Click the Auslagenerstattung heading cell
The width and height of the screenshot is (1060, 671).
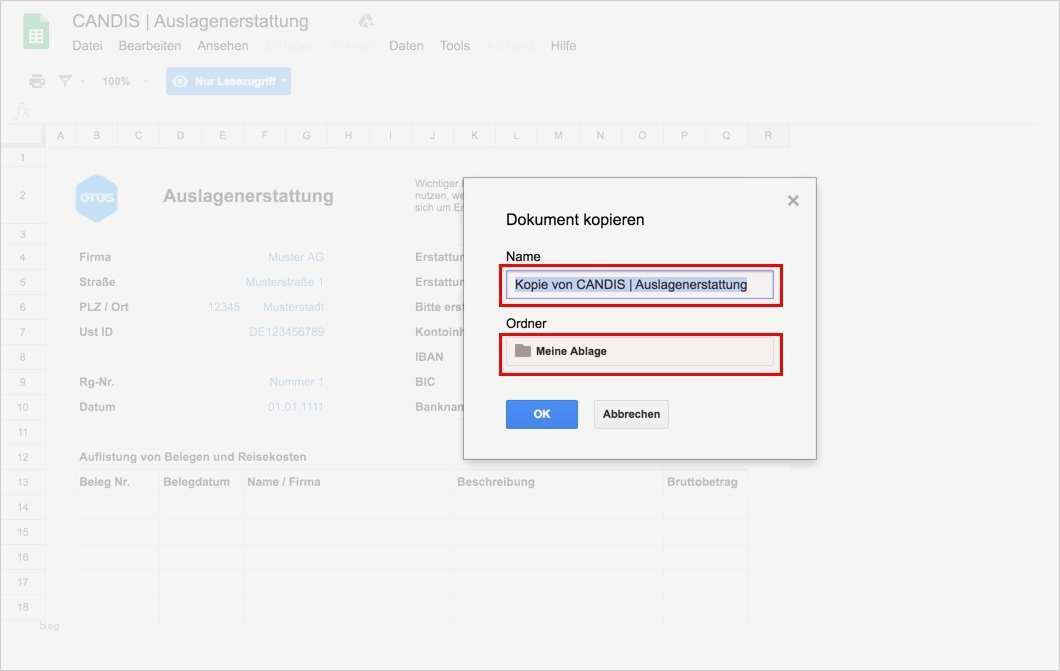pyautogui.click(x=248, y=196)
